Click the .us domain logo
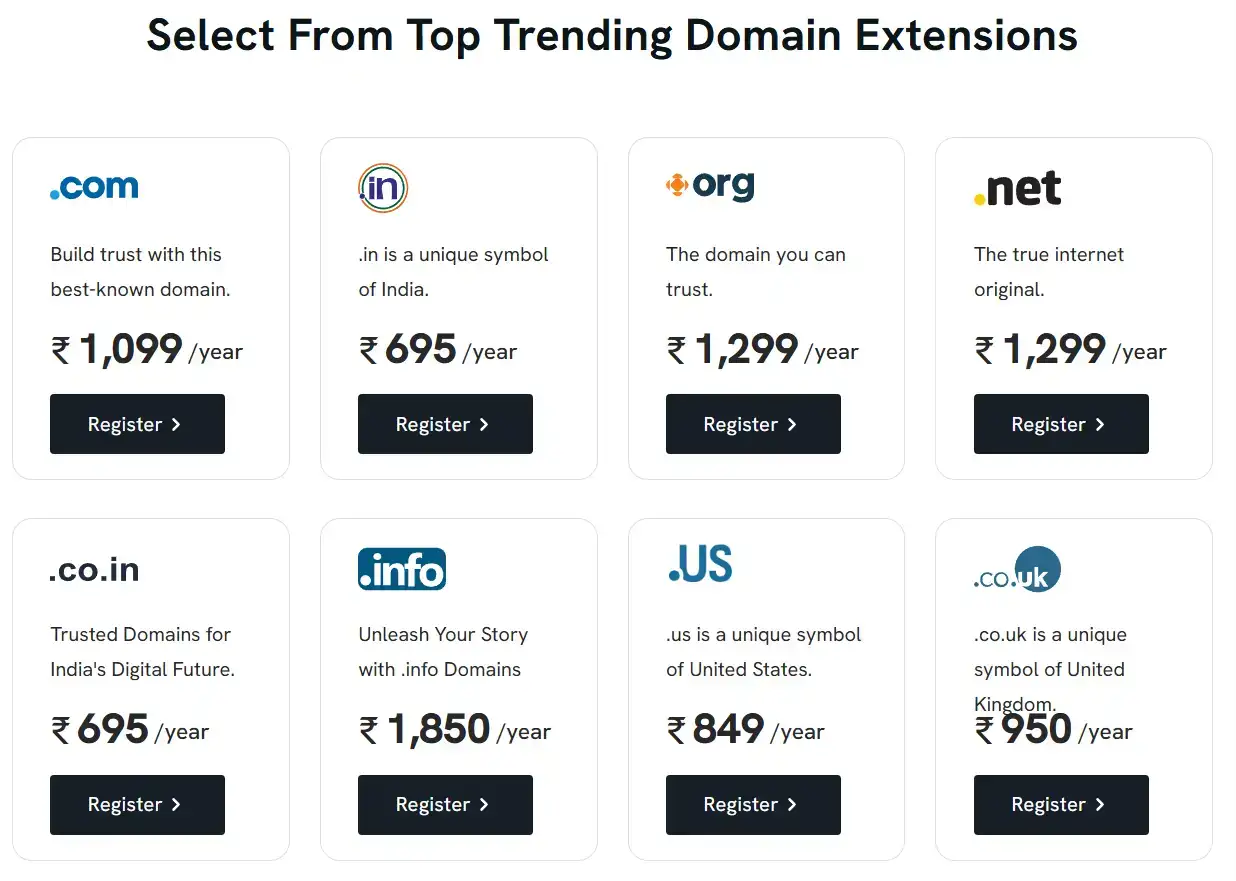This screenshot has width=1236, height=881. (700, 564)
